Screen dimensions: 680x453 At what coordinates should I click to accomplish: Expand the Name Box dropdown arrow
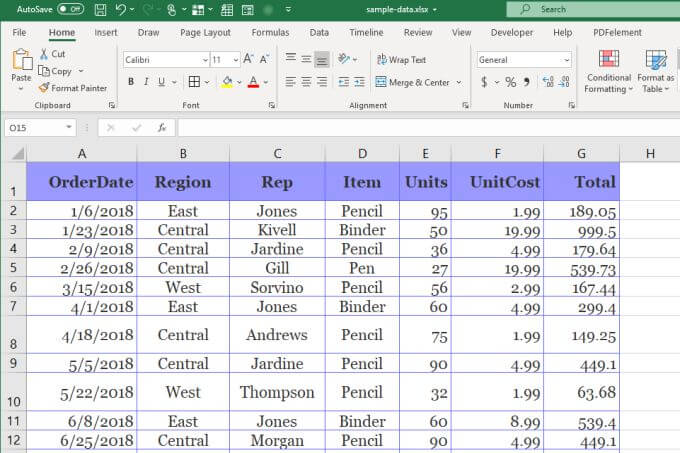pyautogui.click(x=69, y=128)
